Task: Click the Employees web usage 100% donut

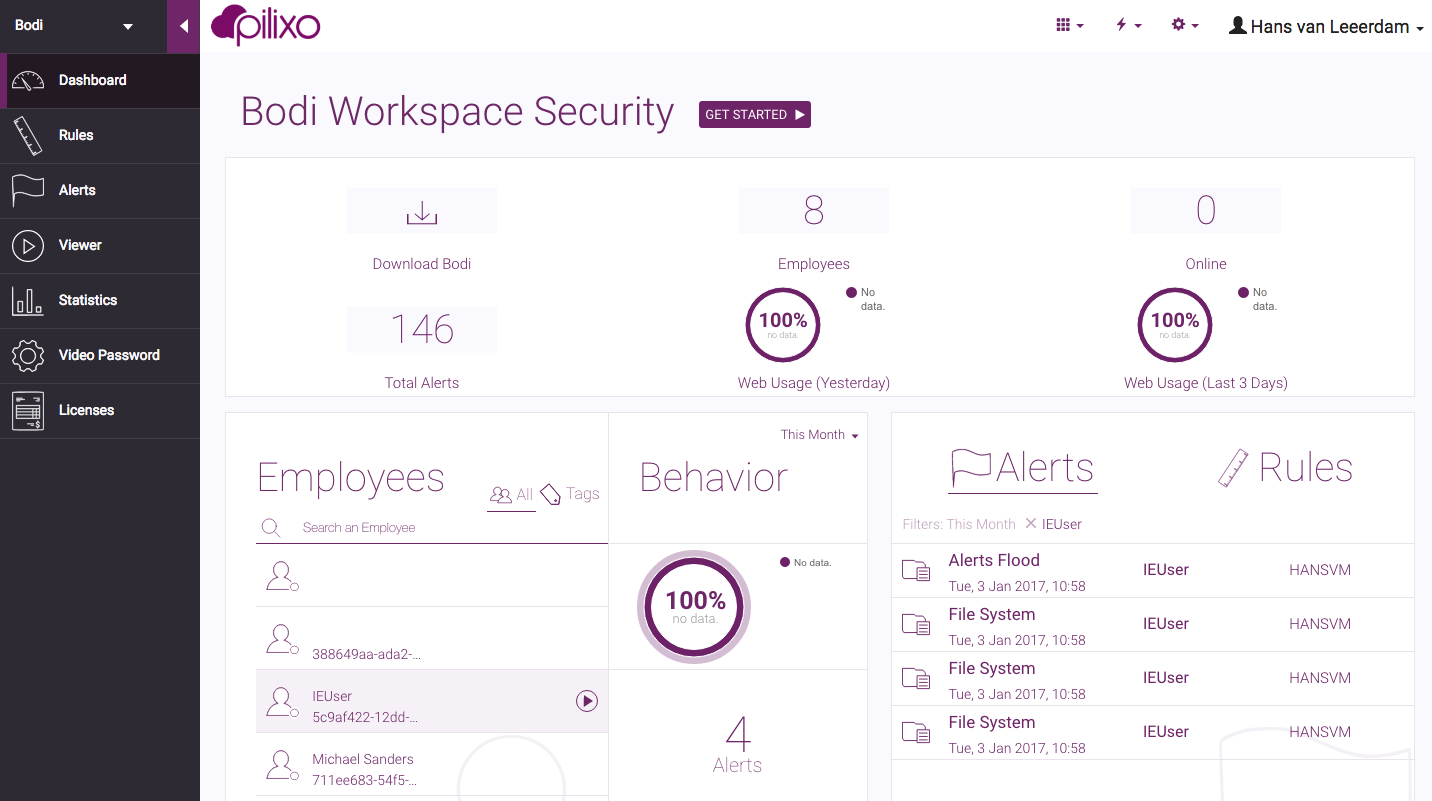Action: [x=783, y=325]
